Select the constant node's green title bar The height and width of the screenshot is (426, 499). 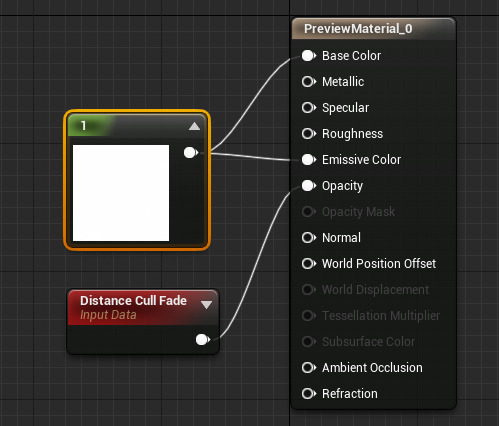coord(137,126)
